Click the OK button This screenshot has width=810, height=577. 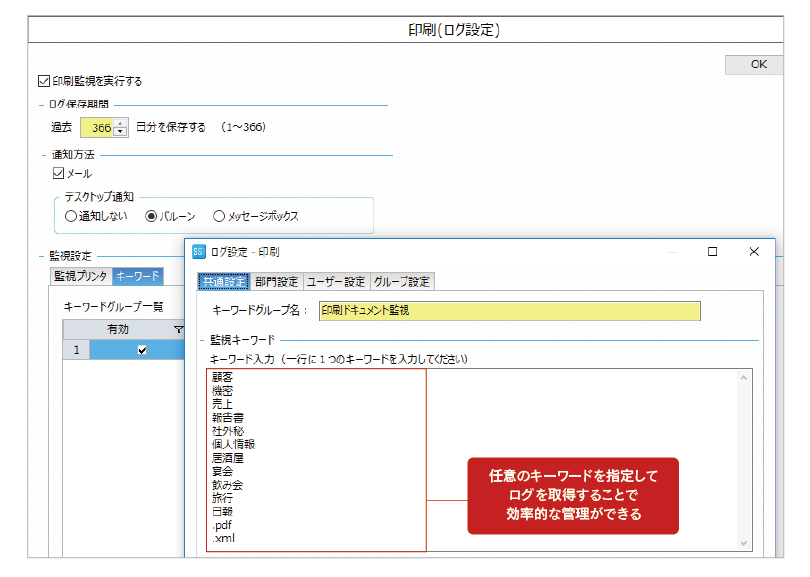coord(754,65)
